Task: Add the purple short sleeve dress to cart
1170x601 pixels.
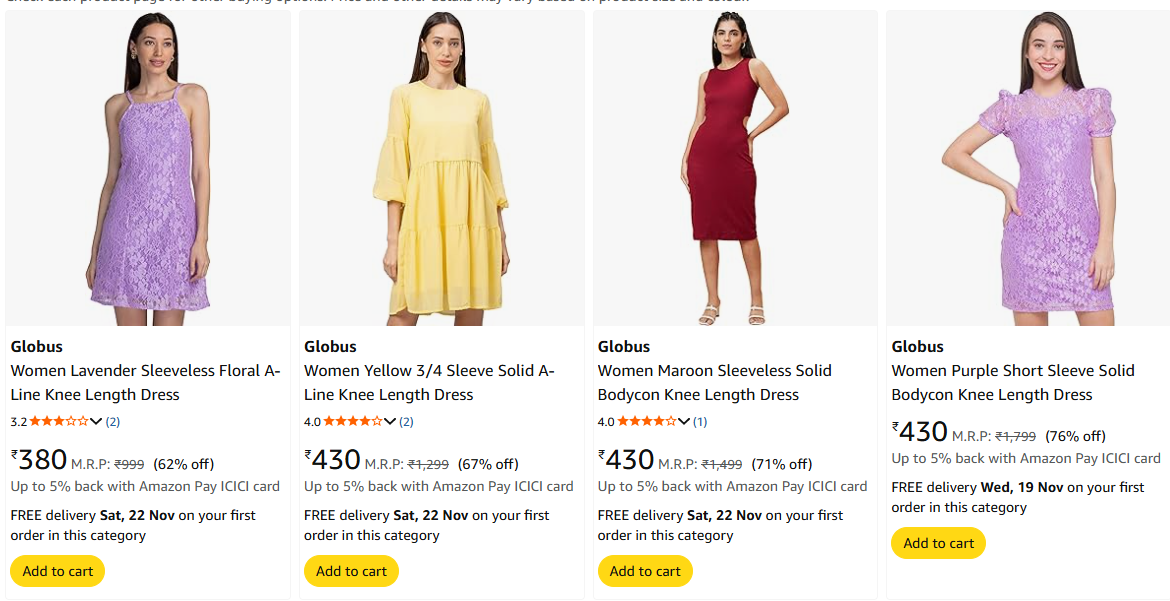Action: click(938, 543)
